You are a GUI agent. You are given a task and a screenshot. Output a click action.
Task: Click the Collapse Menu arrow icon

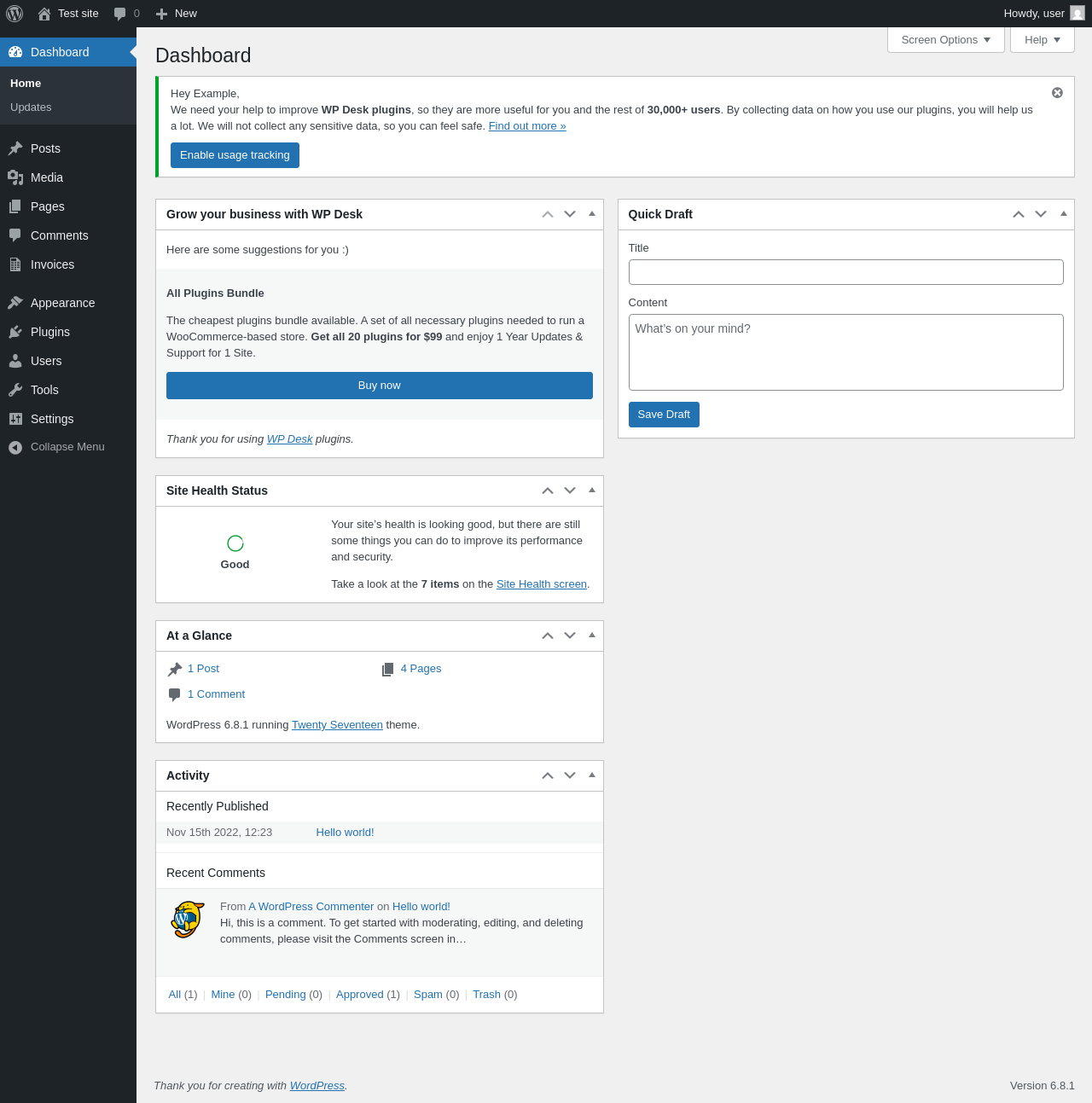pos(15,447)
